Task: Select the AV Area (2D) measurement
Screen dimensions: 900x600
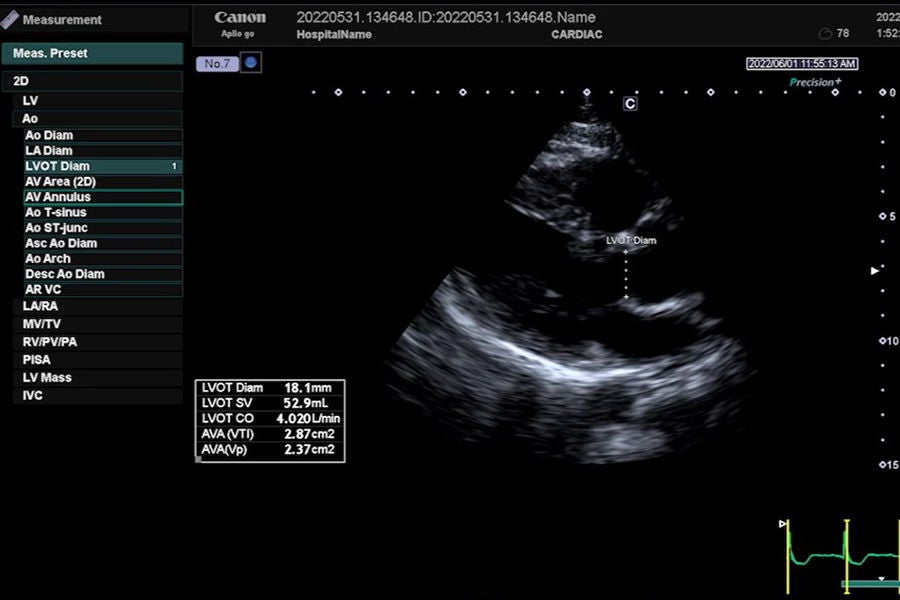Action: (103, 181)
